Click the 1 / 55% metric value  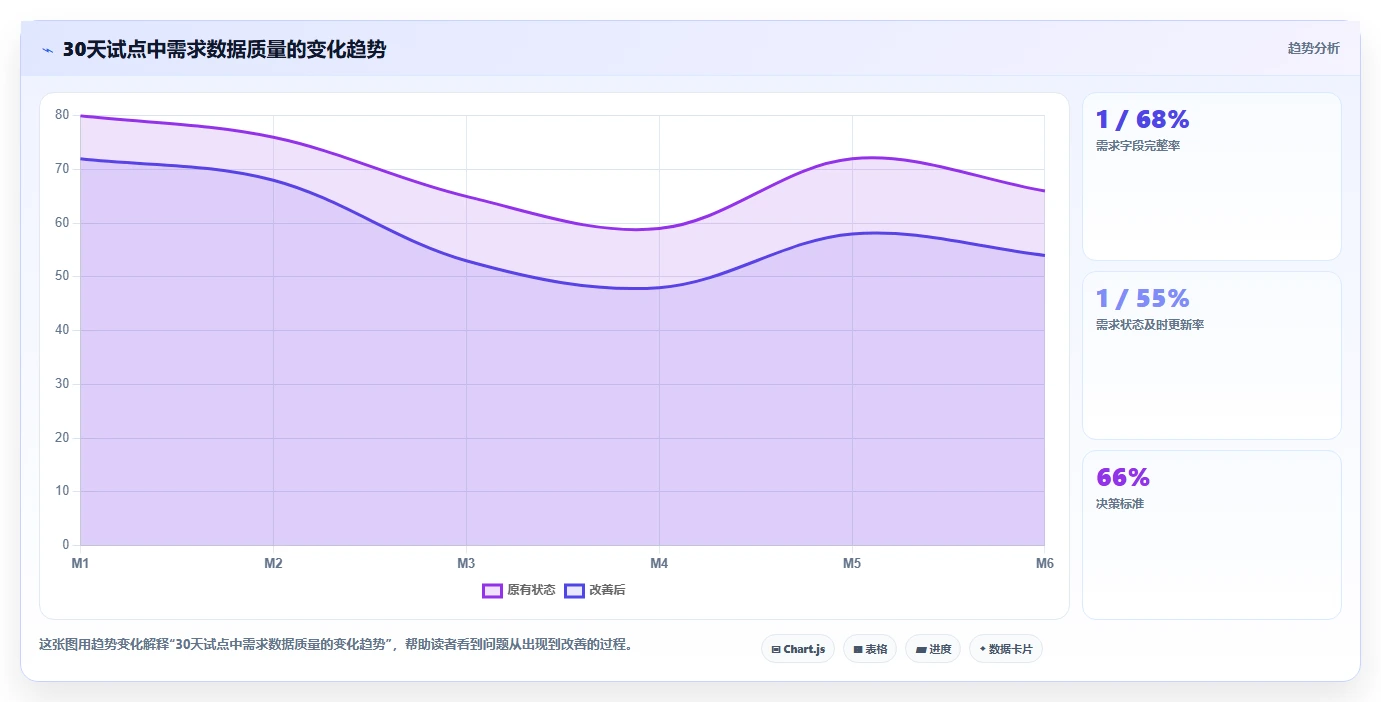pos(1142,299)
